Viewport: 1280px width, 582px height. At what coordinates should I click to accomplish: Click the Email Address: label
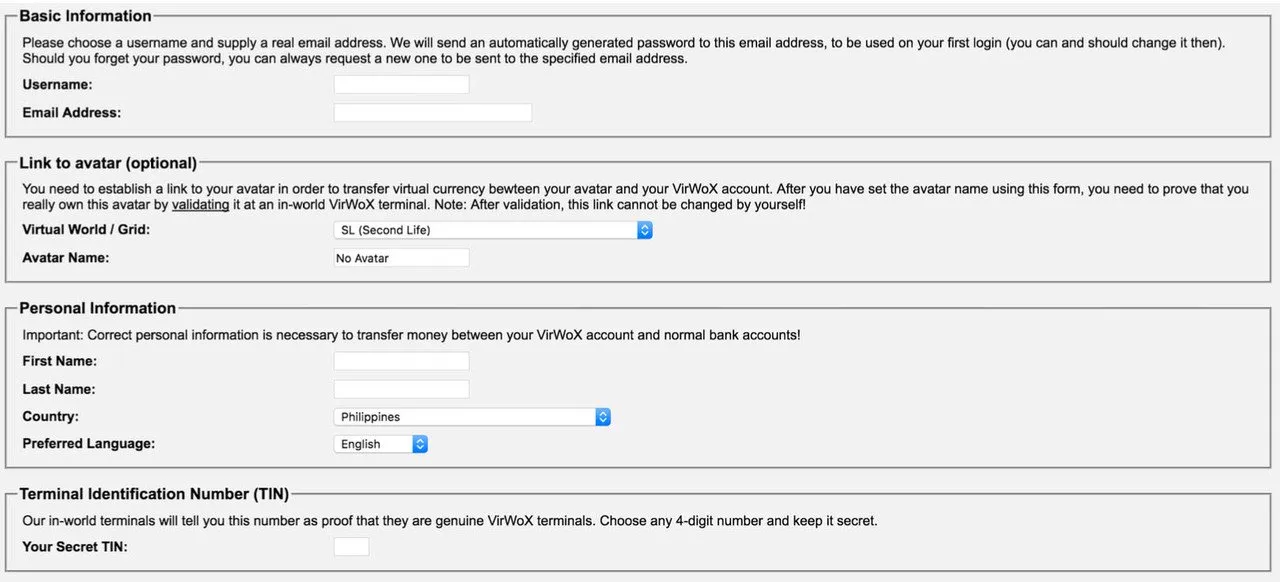tap(71, 113)
